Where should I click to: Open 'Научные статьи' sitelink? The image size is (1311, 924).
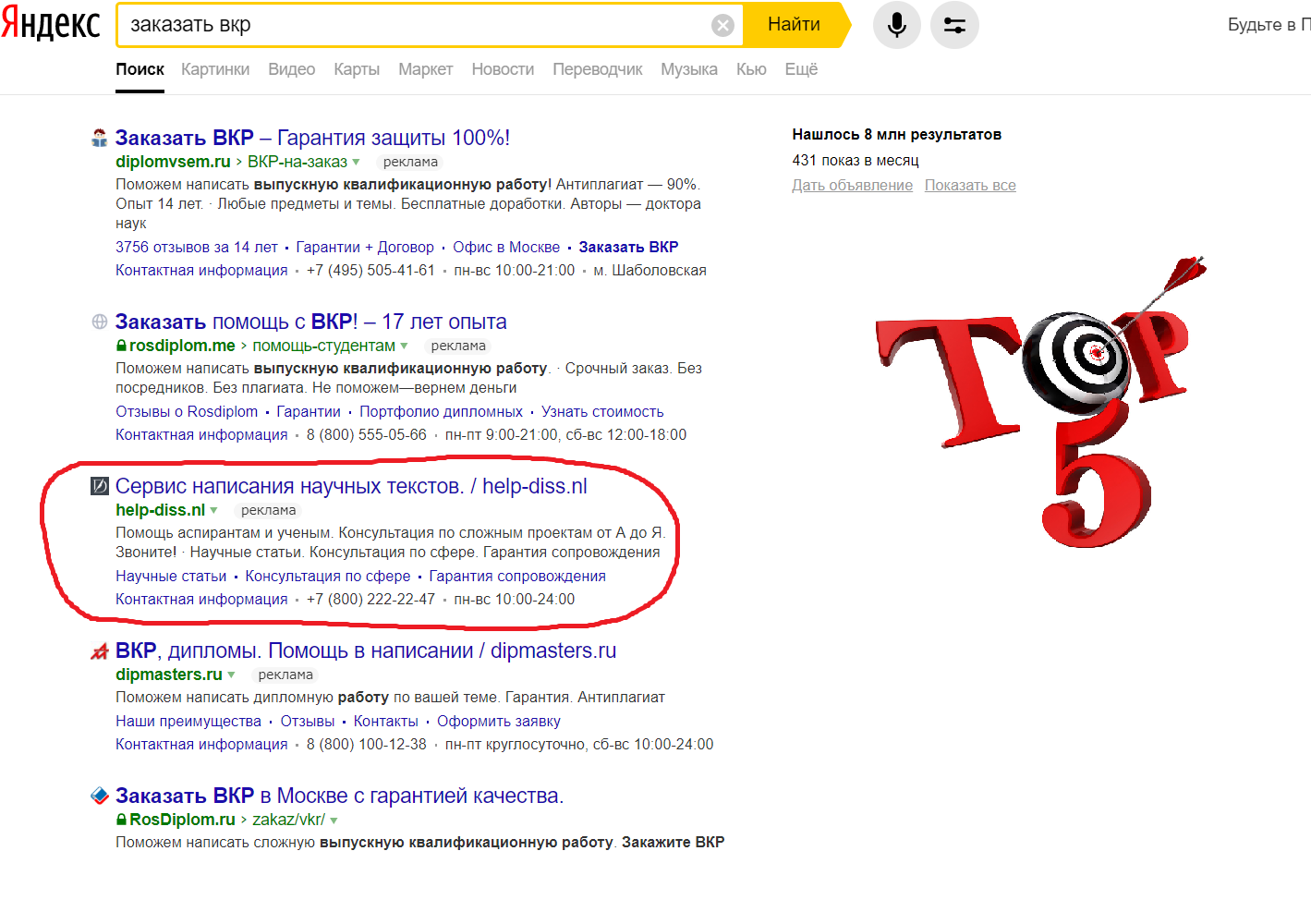point(171,577)
